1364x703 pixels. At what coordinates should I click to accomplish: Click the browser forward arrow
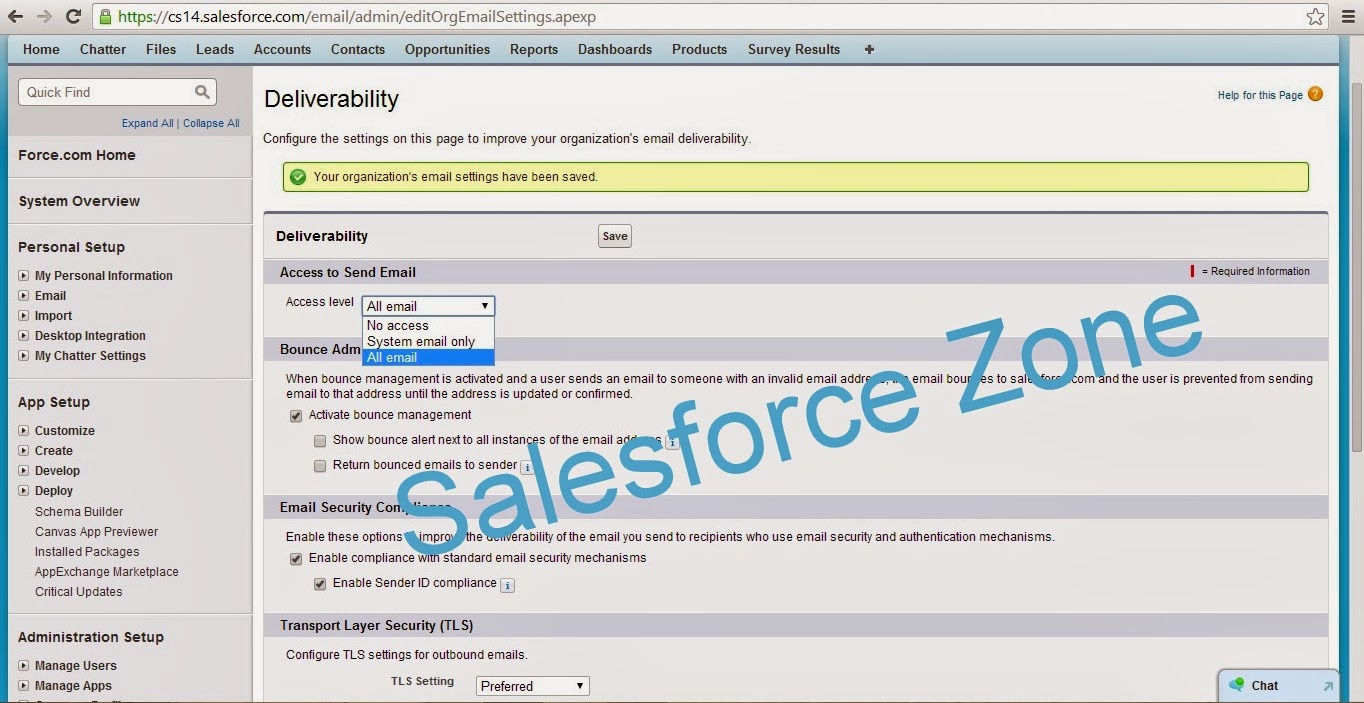pos(44,16)
